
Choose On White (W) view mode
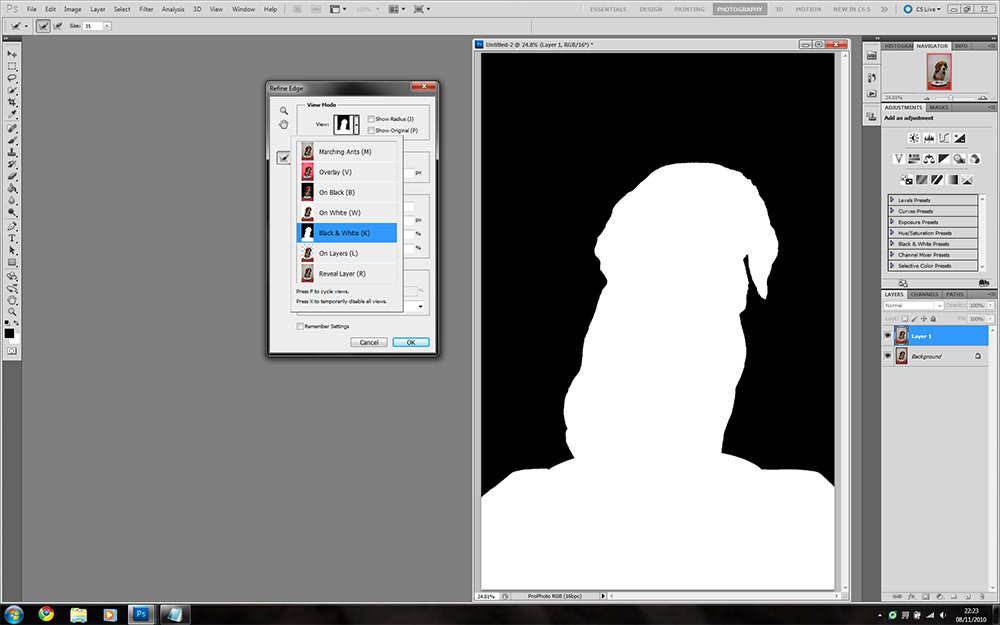[x=347, y=212]
